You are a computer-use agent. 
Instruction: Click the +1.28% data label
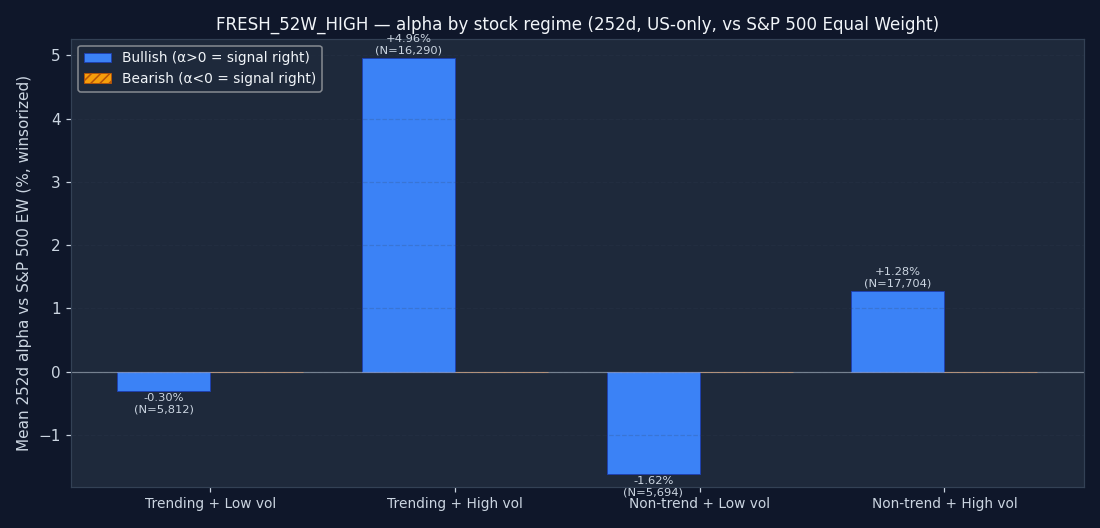[897, 272]
